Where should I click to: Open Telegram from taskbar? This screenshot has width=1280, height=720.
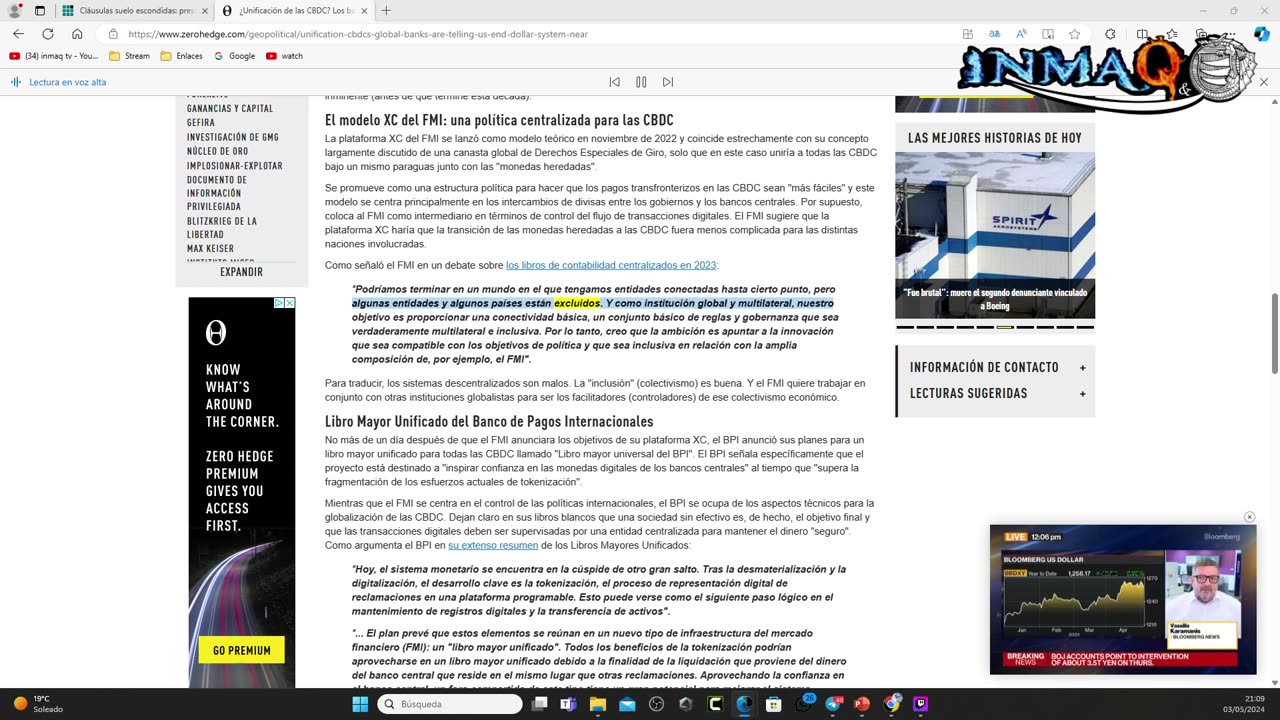[x=833, y=704]
